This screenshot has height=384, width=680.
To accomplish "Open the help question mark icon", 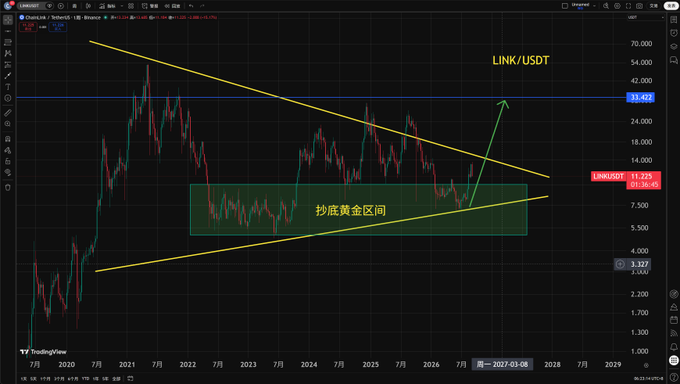I will point(673,378).
